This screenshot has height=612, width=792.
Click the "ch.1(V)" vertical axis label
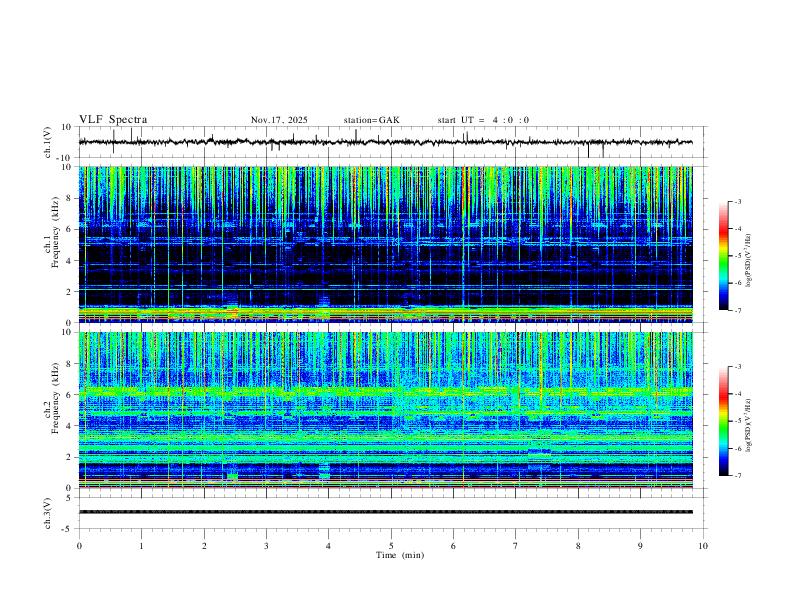pos(48,142)
